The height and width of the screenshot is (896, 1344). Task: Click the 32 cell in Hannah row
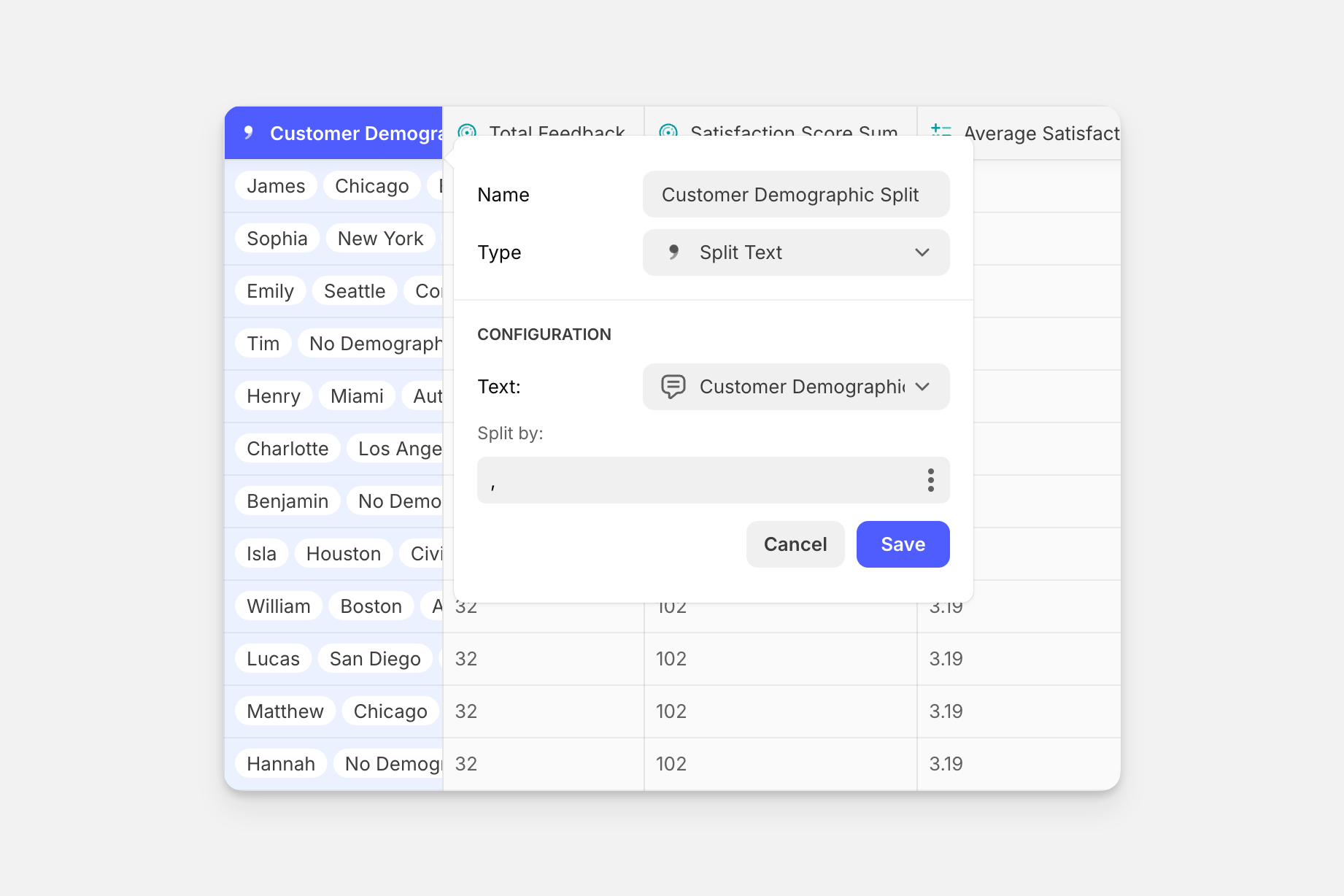click(544, 764)
